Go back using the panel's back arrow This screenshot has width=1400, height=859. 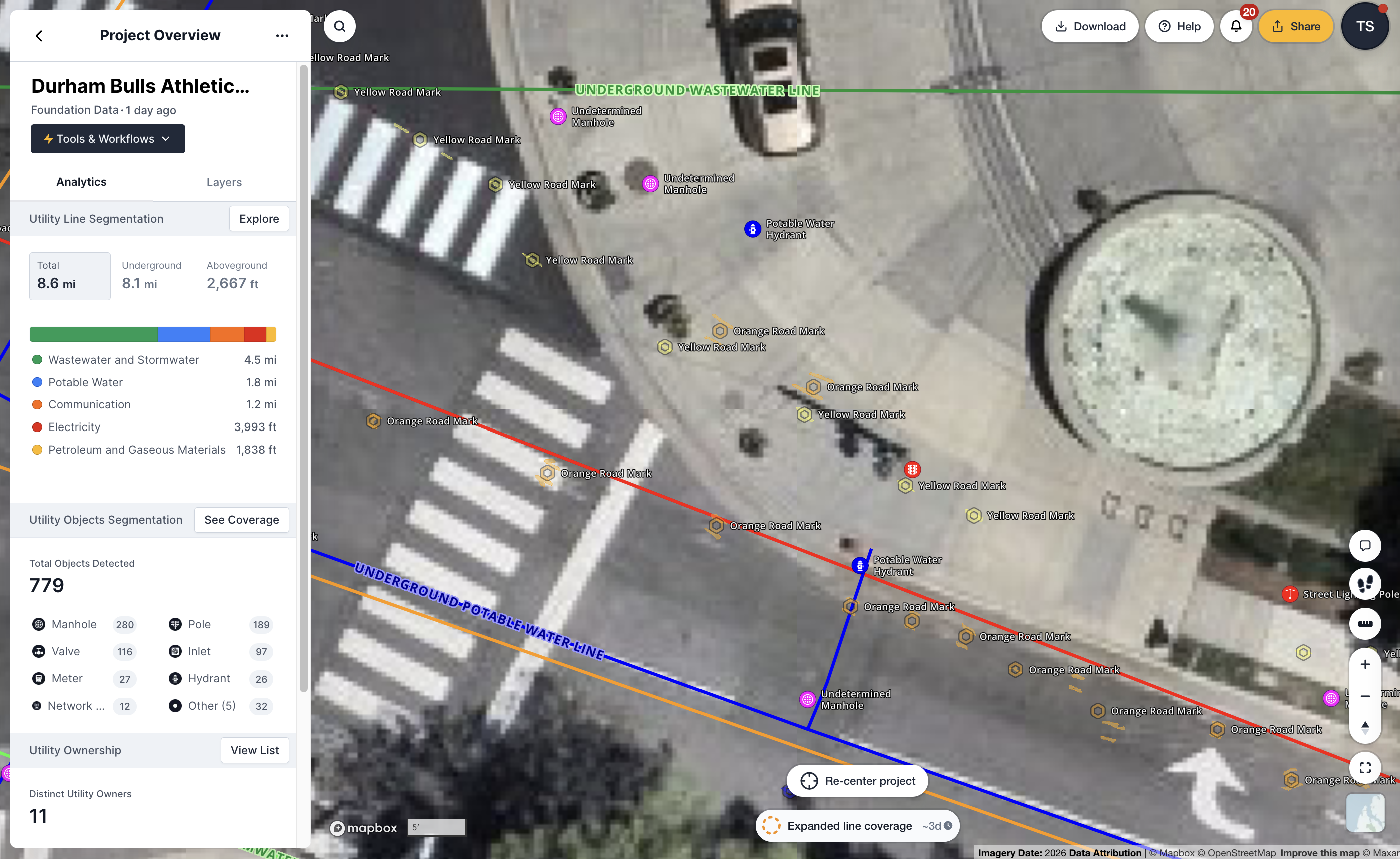39,35
